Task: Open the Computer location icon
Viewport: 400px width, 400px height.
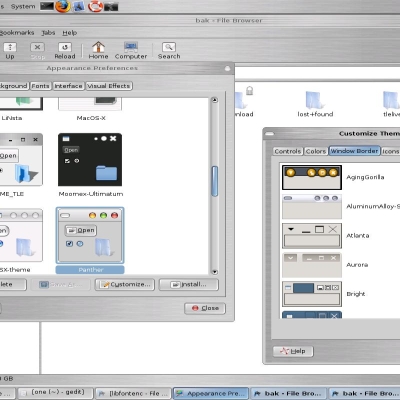Action: [x=131, y=51]
